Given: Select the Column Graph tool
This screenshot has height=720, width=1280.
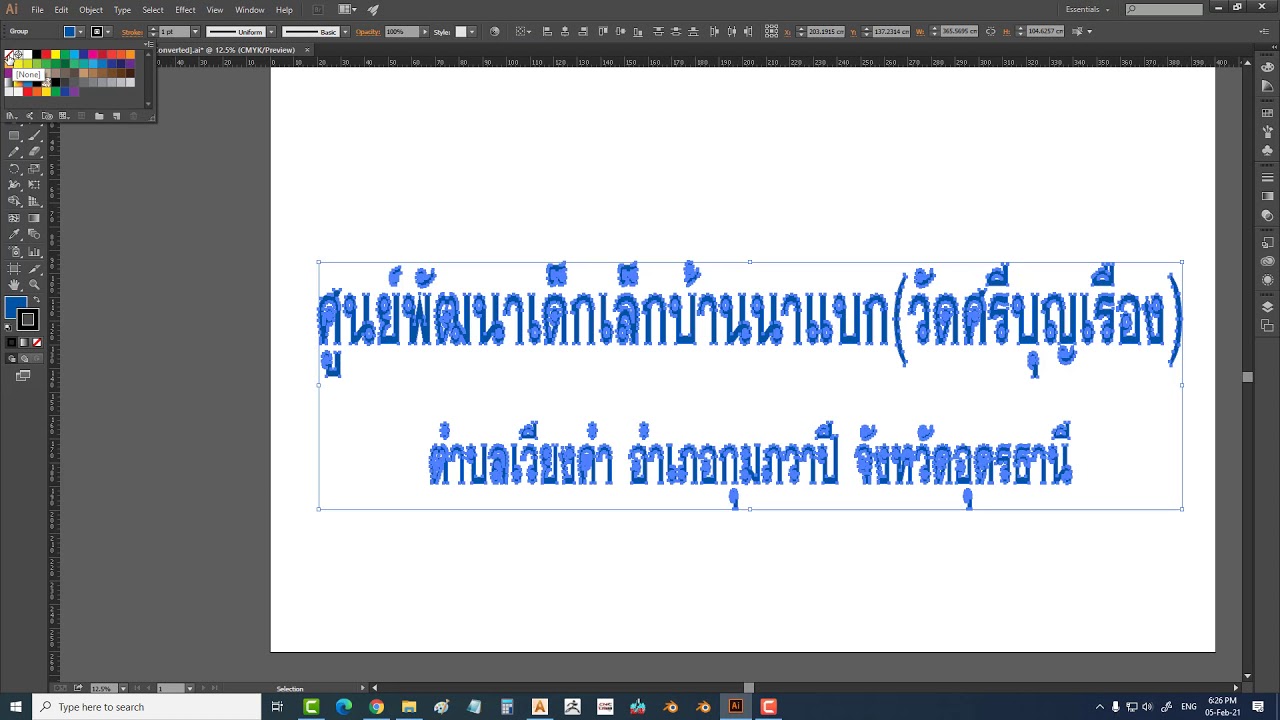Looking at the screenshot, I should click(34, 251).
